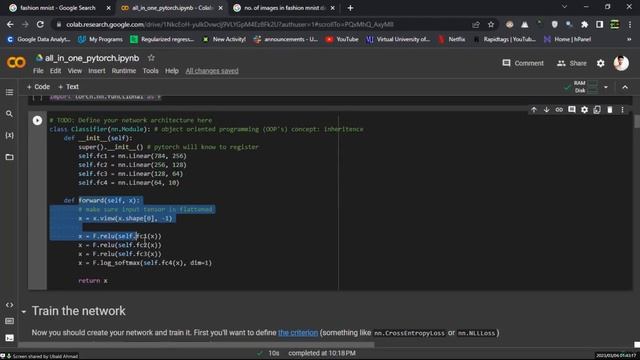Open cell editor settings gear
The image size is (640, 360).
584,110
